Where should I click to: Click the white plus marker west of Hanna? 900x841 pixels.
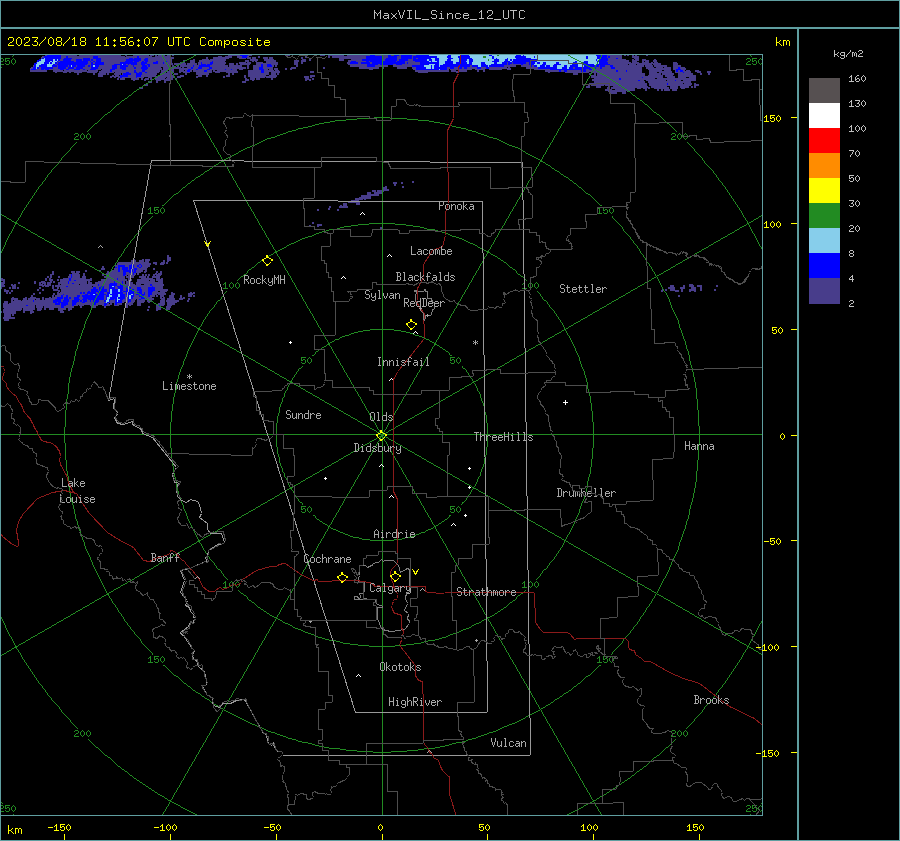565,402
